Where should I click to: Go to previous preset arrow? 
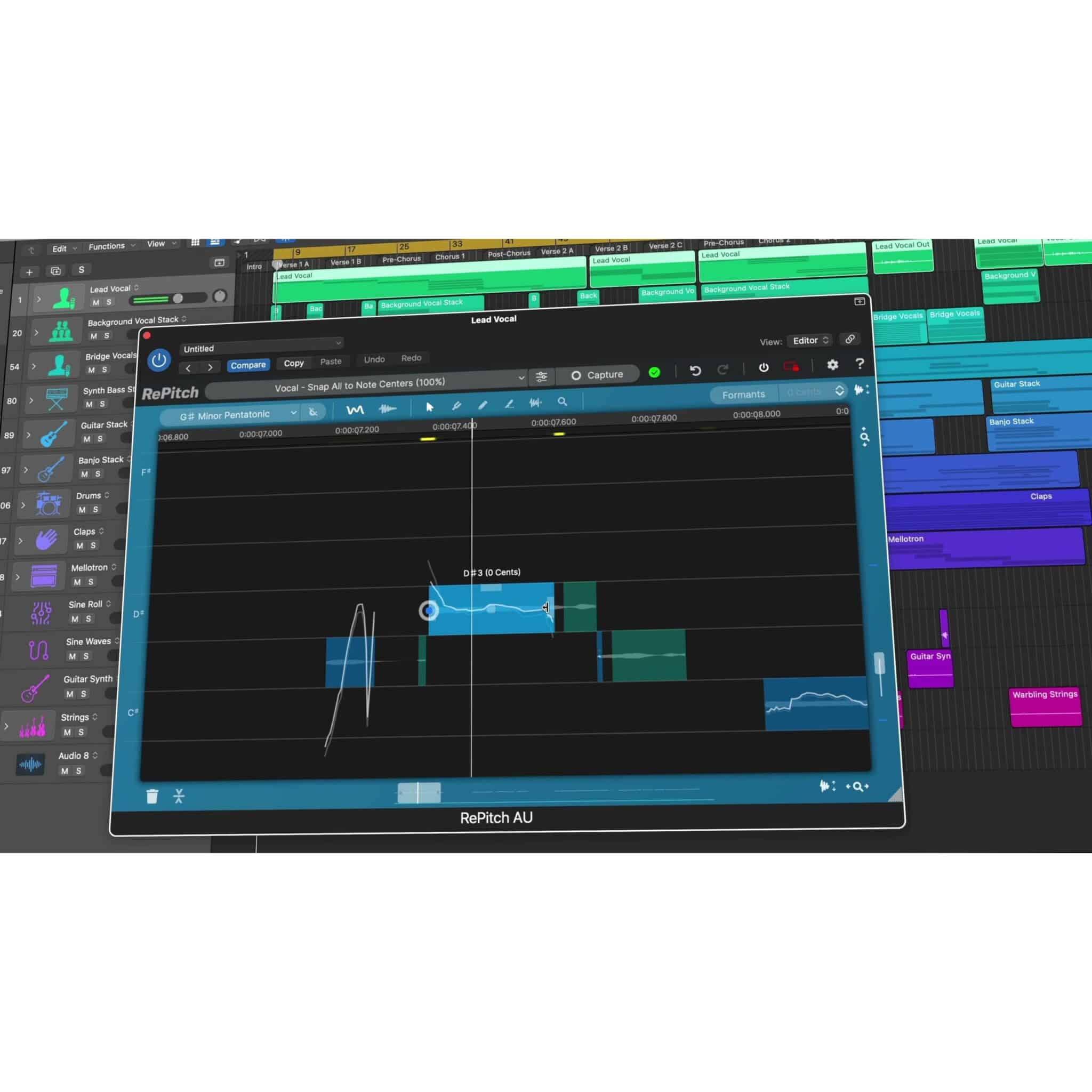(x=188, y=368)
